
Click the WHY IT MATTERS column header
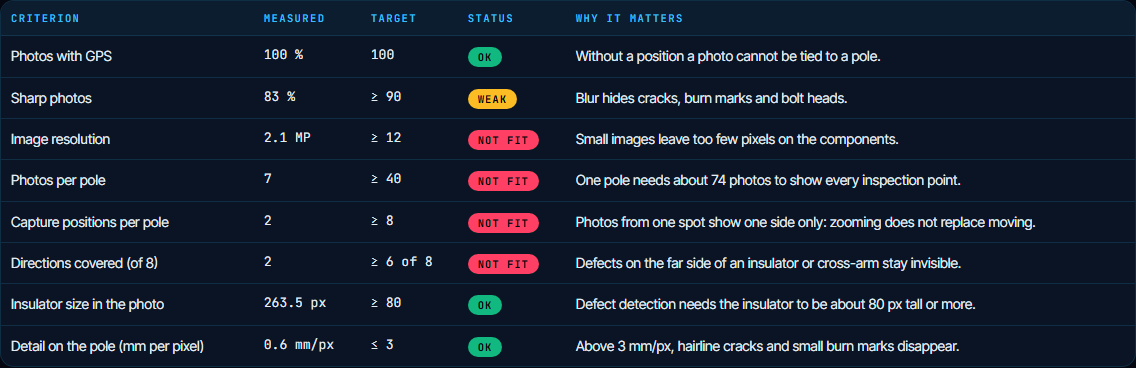pos(629,18)
